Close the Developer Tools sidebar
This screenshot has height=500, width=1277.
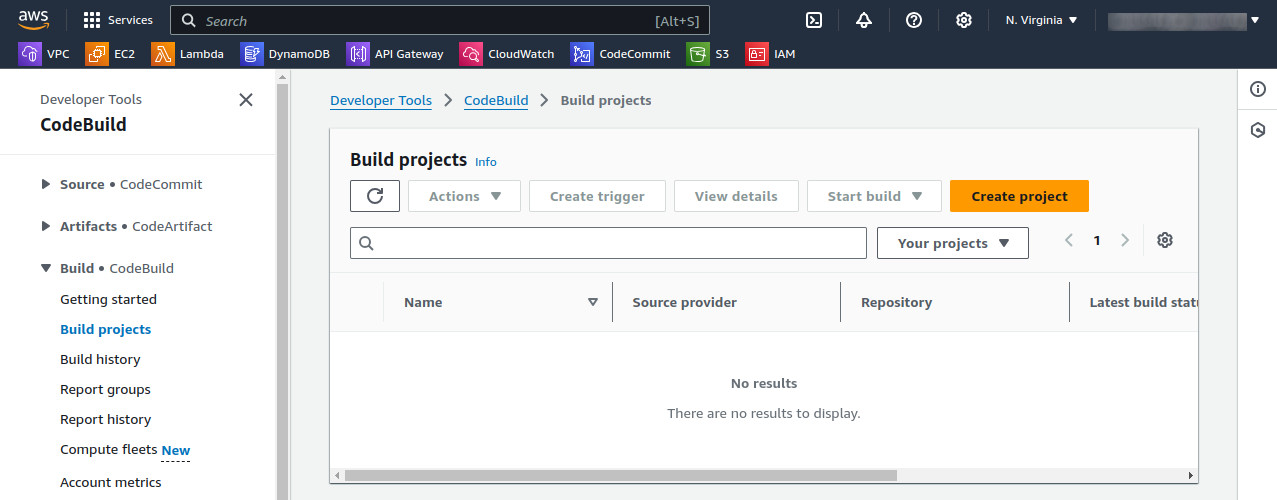pos(246,100)
